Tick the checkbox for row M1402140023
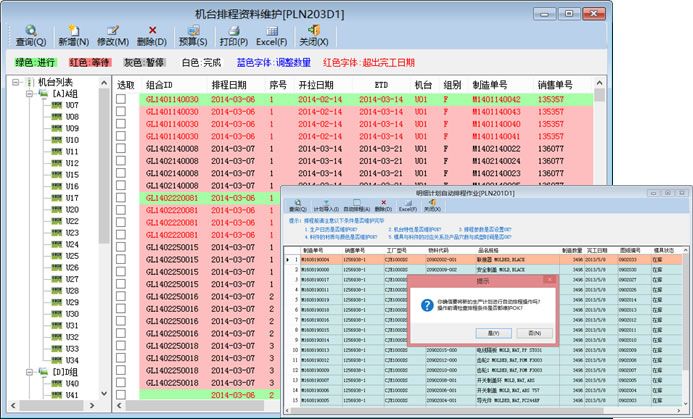693x419 pixels. 121,173
